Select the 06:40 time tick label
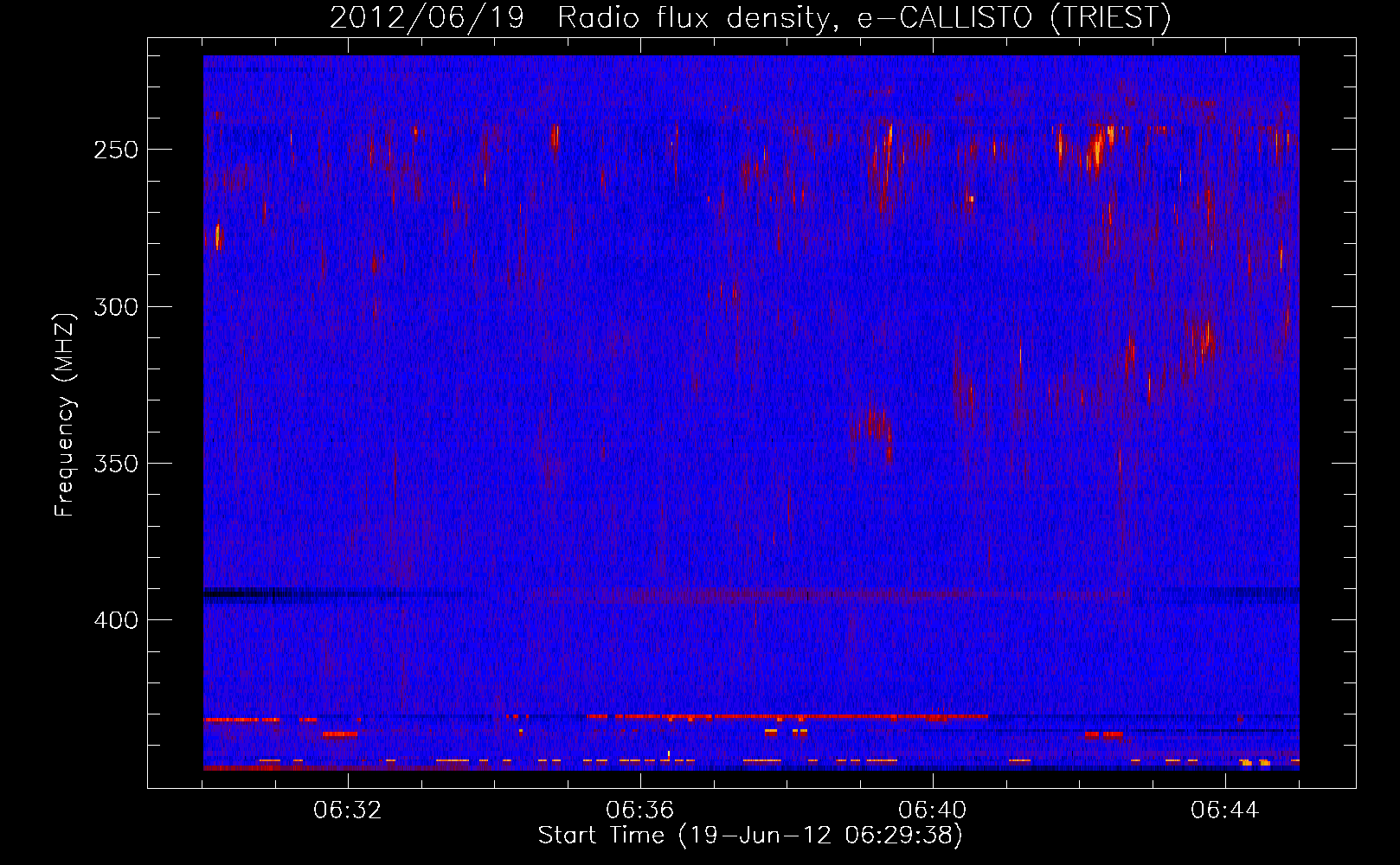1400x865 pixels. (x=933, y=811)
